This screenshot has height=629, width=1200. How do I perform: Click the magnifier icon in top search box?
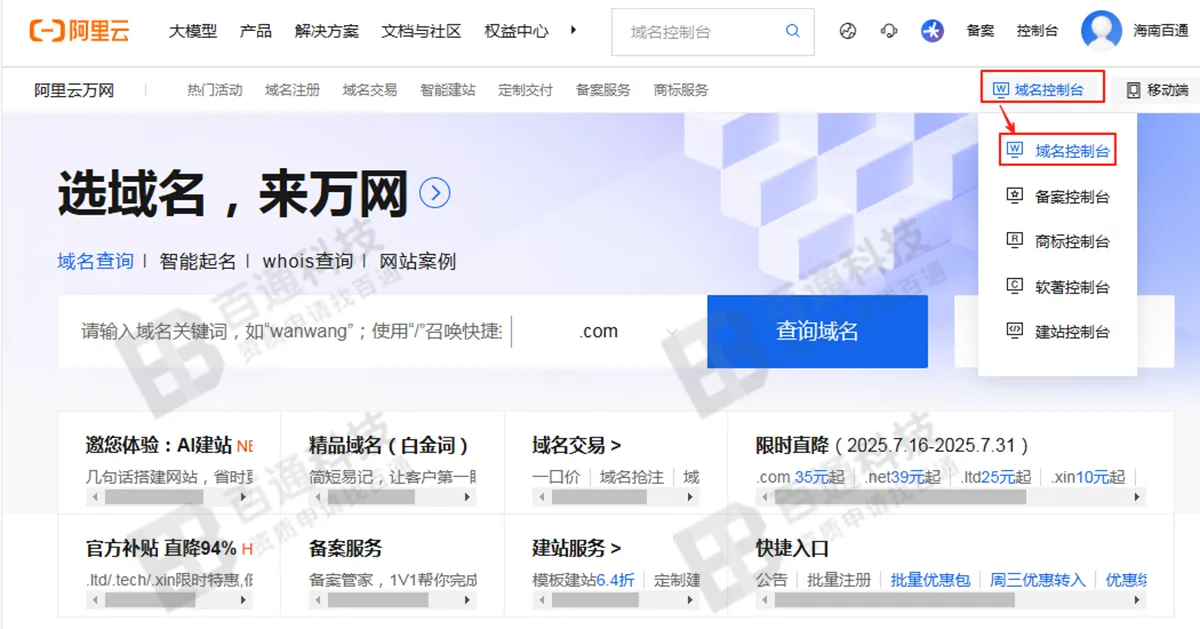tap(793, 31)
